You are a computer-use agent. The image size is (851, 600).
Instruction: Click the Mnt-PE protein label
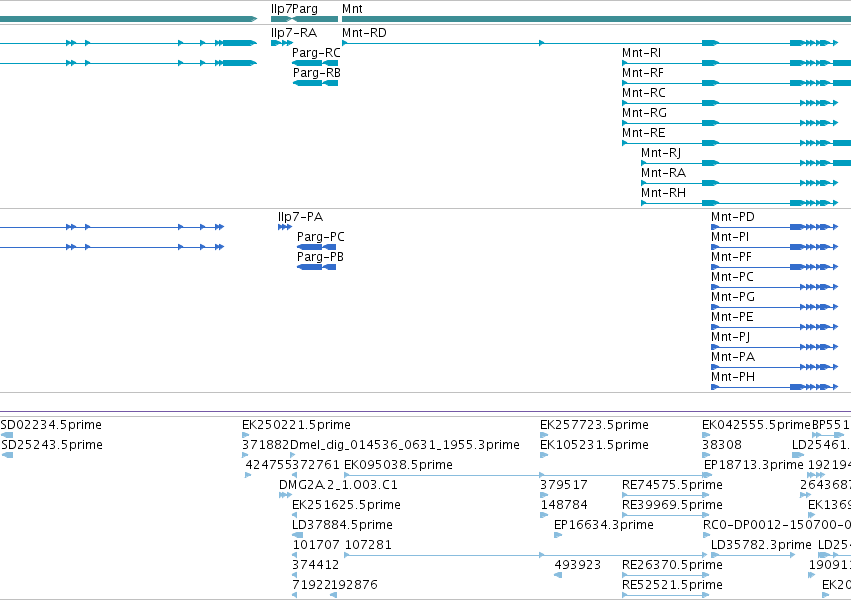pyautogui.click(x=732, y=317)
